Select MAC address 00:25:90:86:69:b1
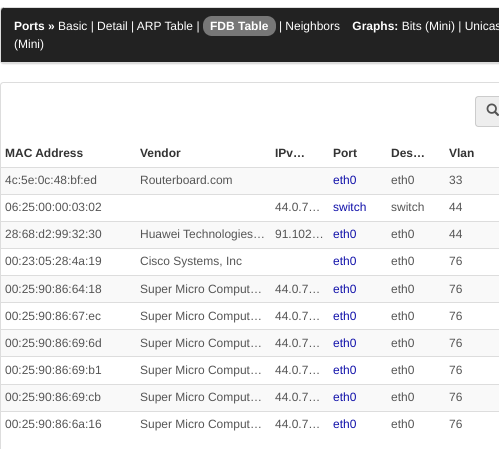This screenshot has width=499, height=449. tap(53, 370)
